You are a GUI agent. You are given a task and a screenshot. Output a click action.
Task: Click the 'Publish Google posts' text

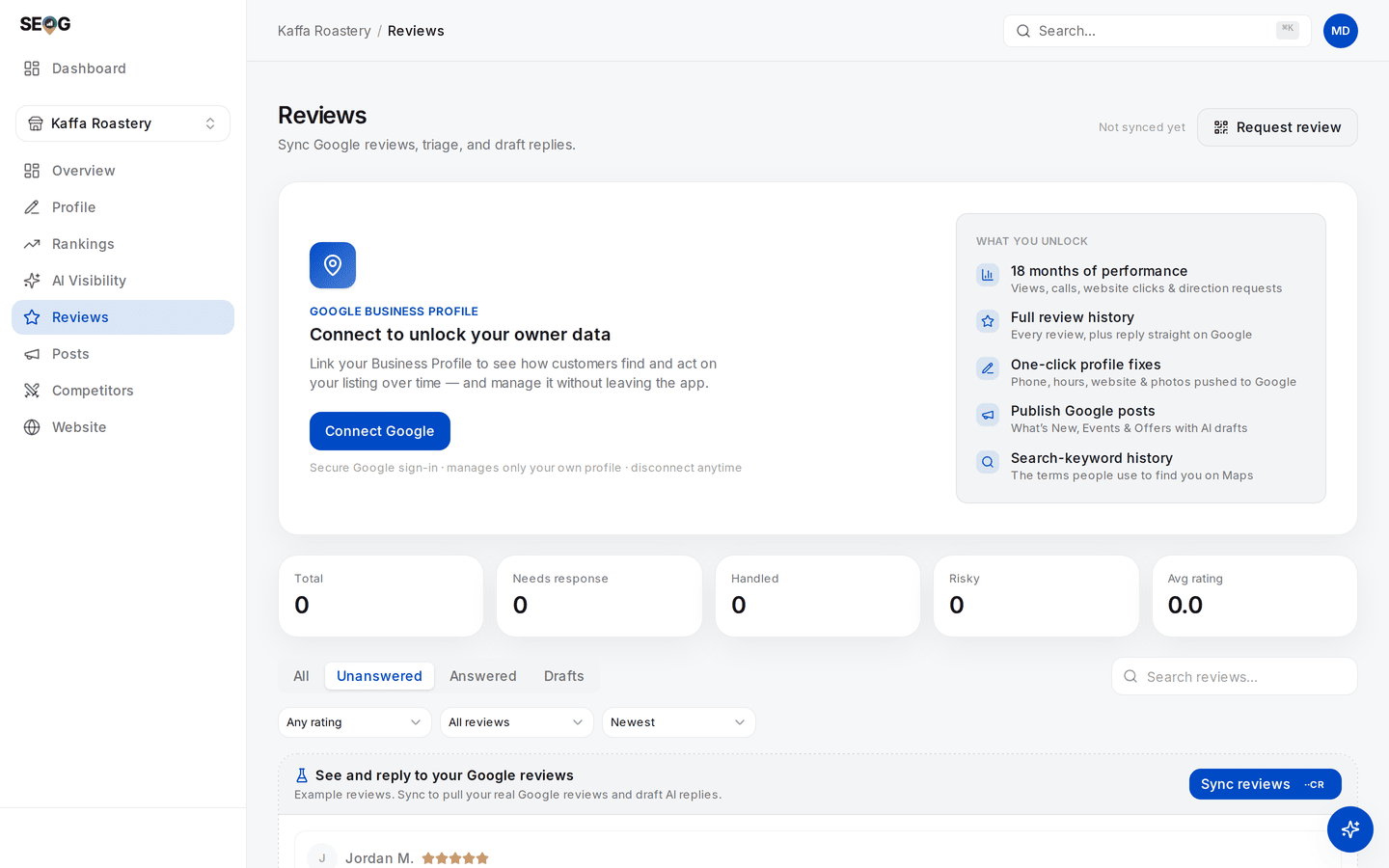(1083, 411)
